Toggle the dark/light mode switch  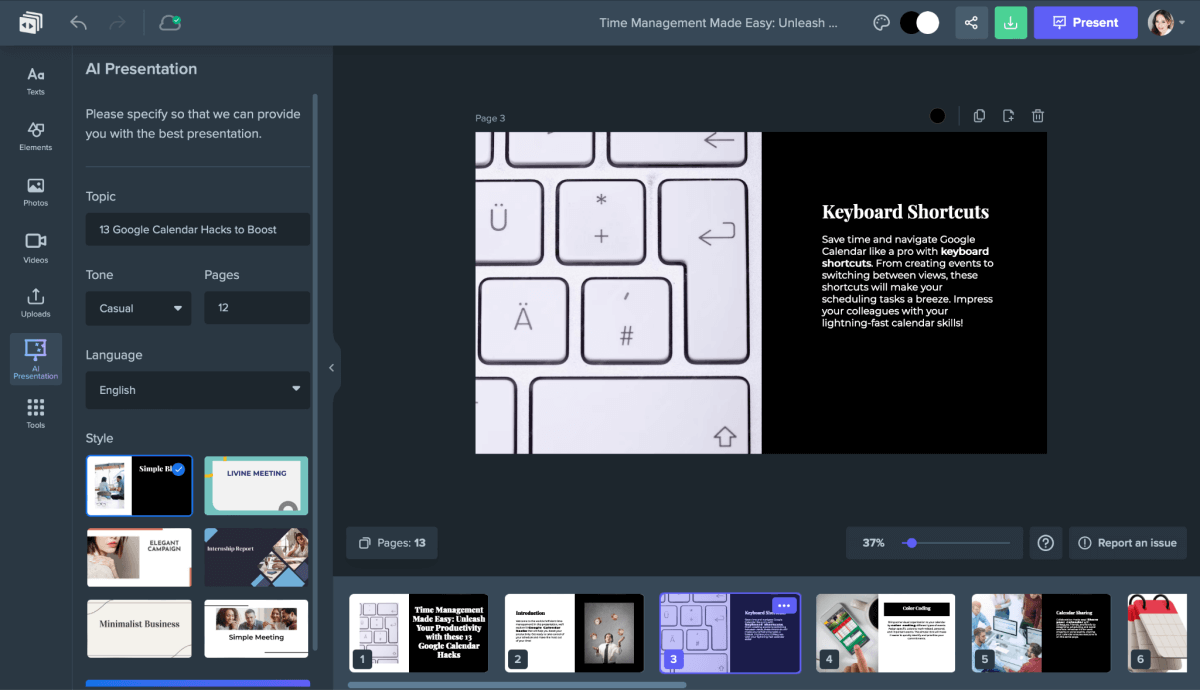[x=920, y=23]
